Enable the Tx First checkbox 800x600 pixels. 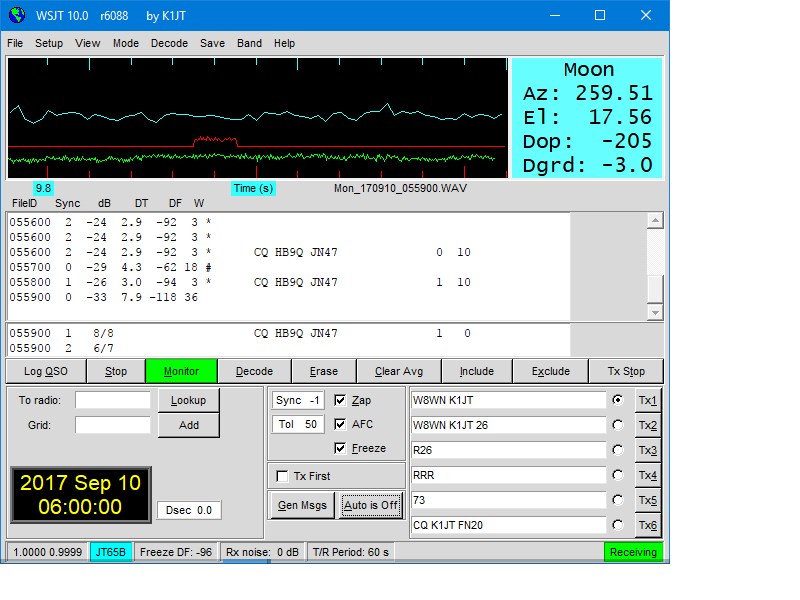tap(283, 476)
